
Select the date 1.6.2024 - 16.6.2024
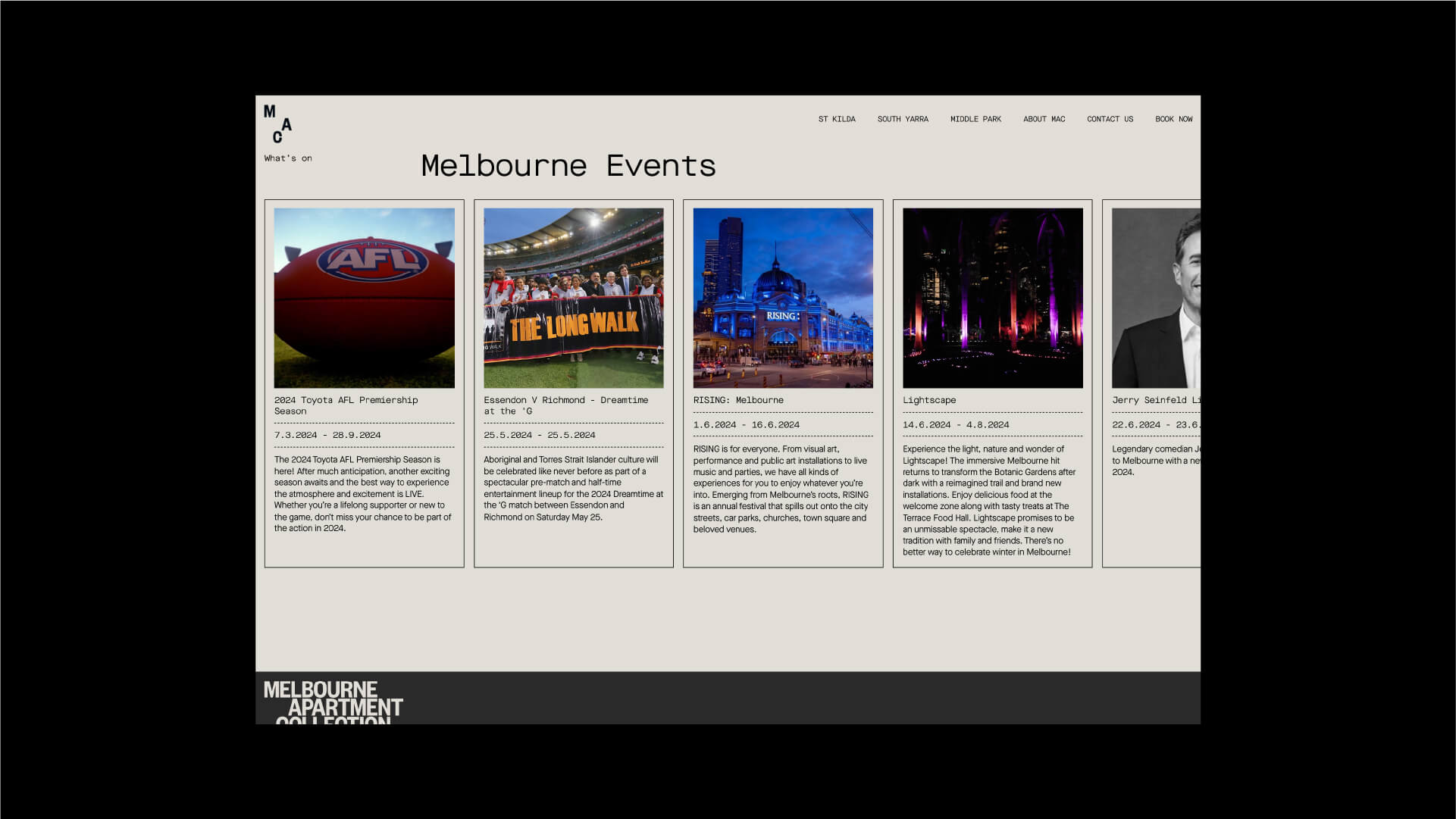click(747, 424)
